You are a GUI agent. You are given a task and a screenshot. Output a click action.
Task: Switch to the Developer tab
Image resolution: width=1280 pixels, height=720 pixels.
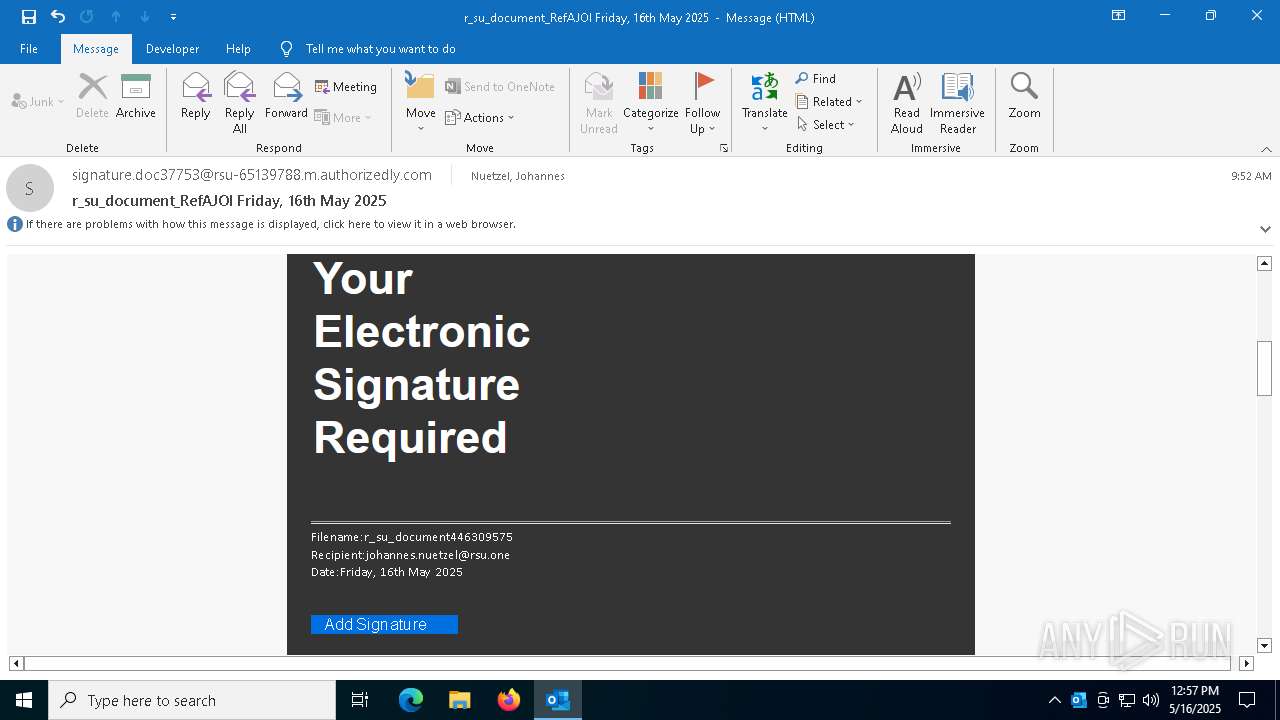(x=172, y=49)
